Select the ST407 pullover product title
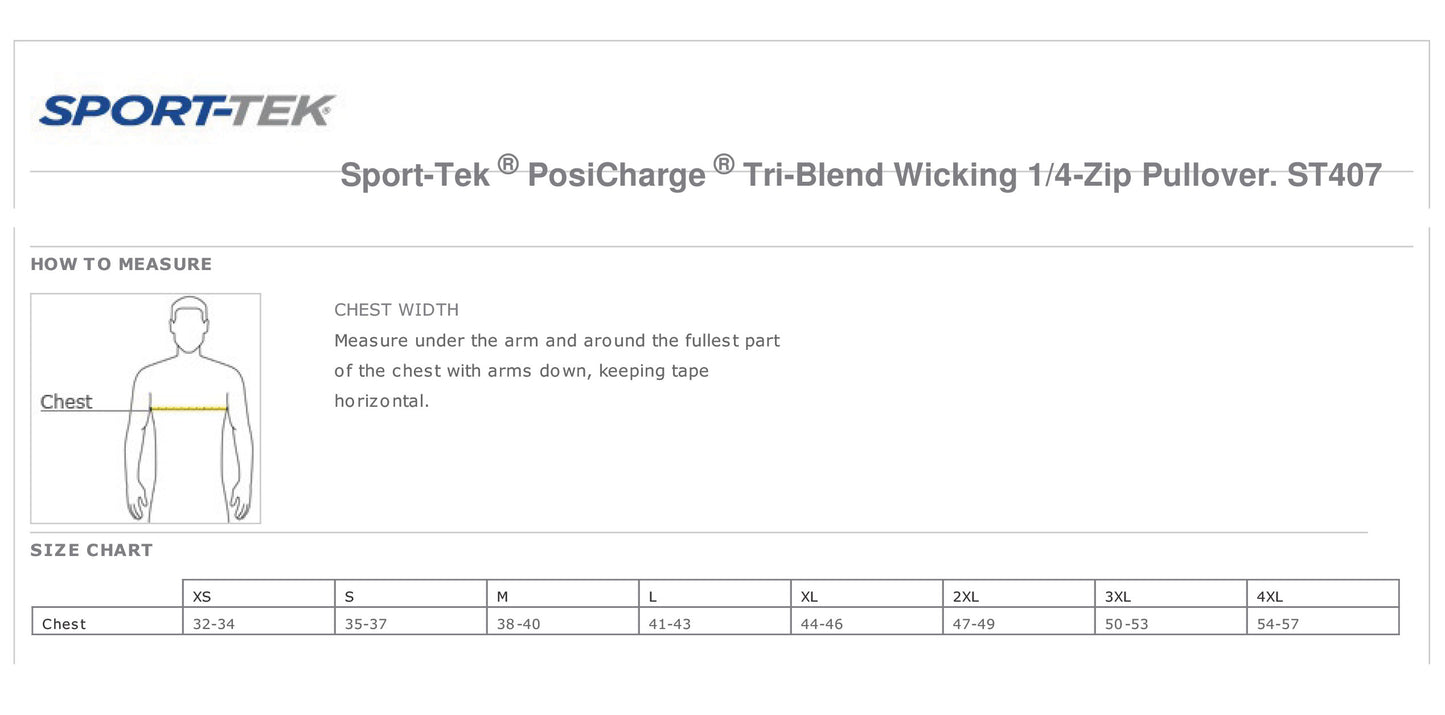 860,175
